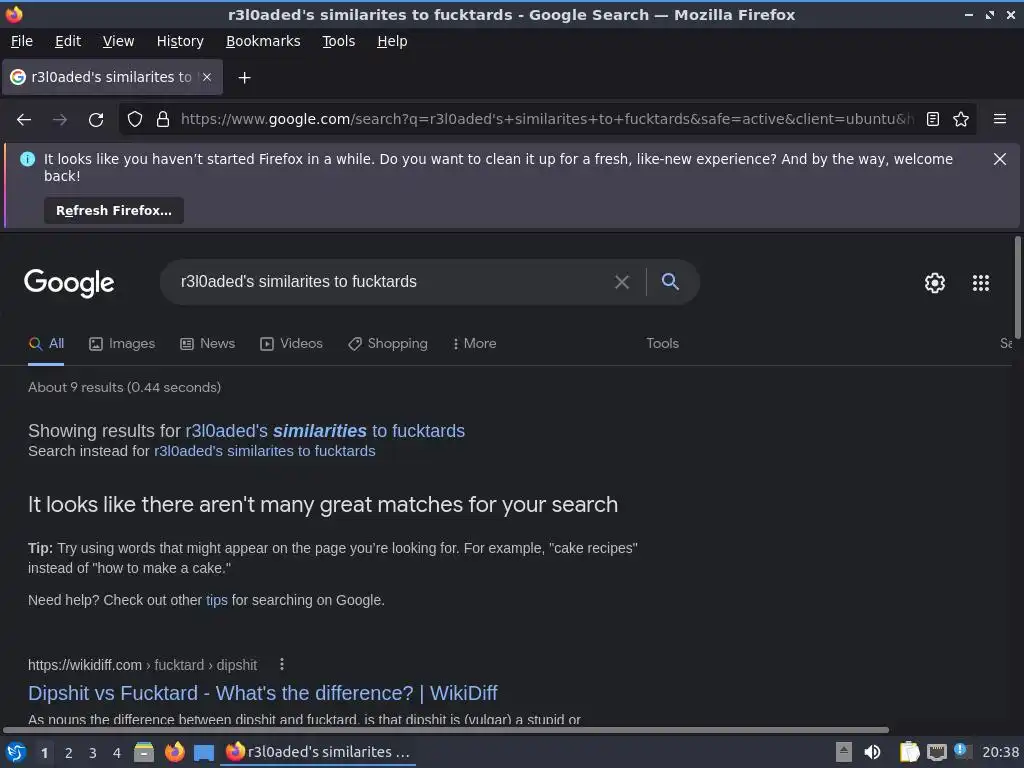Click the address bar URL
Viewport: 1024px width, 768px height.
(x=547, y=119)
